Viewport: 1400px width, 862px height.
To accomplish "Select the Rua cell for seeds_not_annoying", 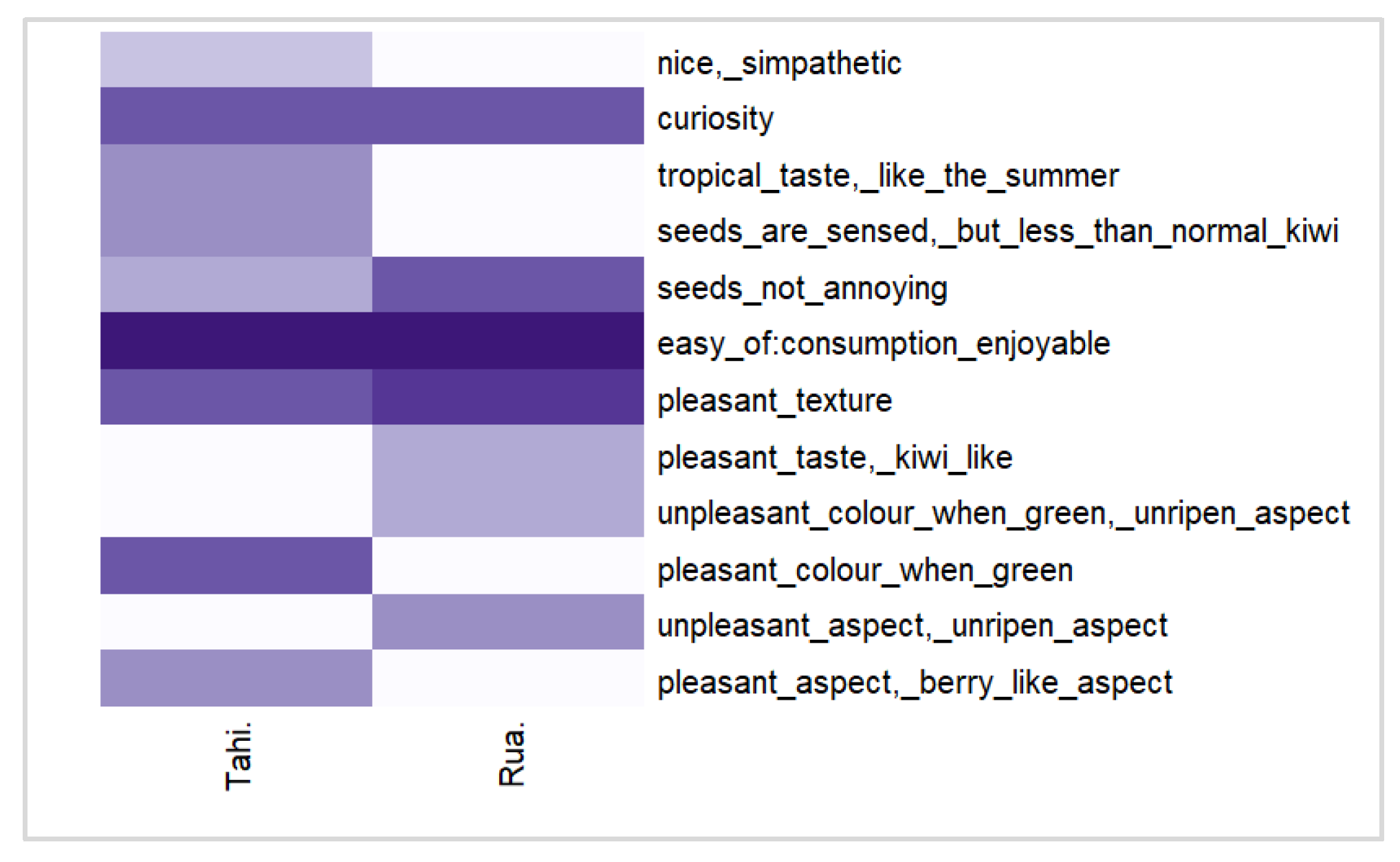I will pos(507,285).
